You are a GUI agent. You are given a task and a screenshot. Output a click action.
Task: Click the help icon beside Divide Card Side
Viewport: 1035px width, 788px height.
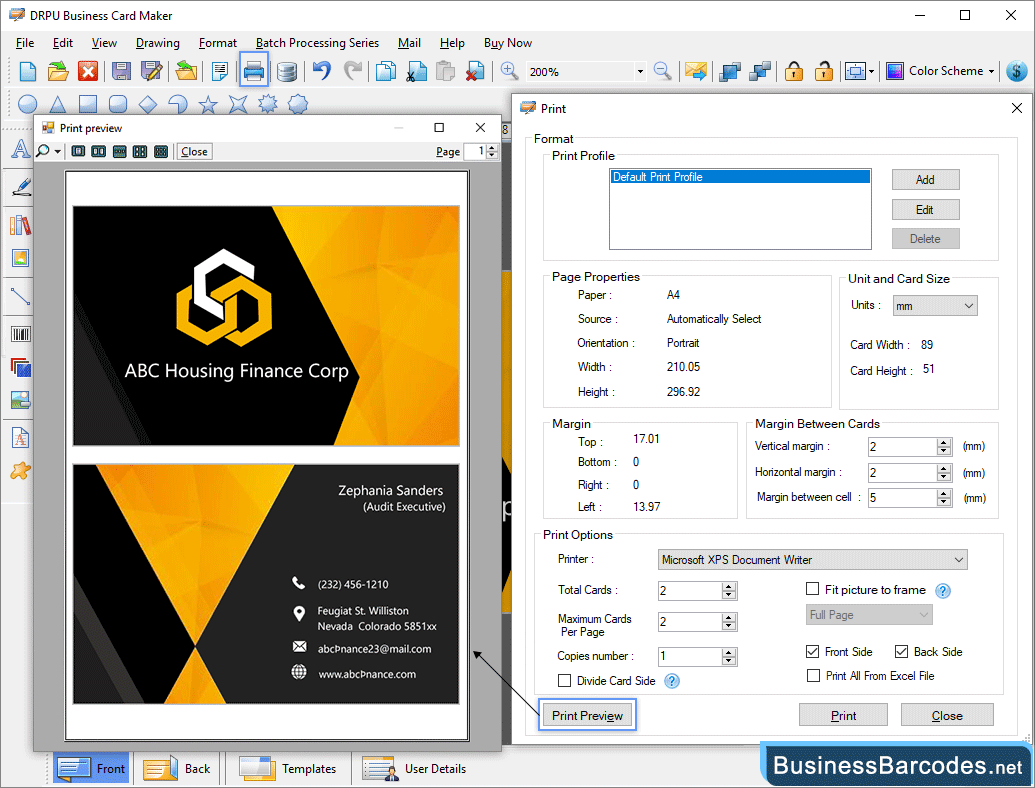point(672,681)
